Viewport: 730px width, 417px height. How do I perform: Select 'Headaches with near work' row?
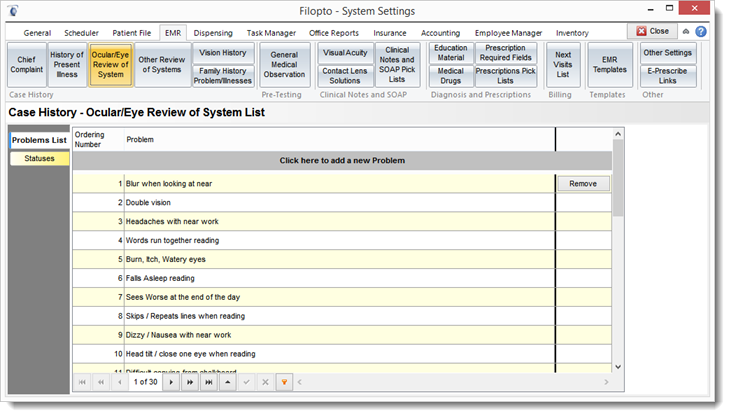[x=342, y=222]
